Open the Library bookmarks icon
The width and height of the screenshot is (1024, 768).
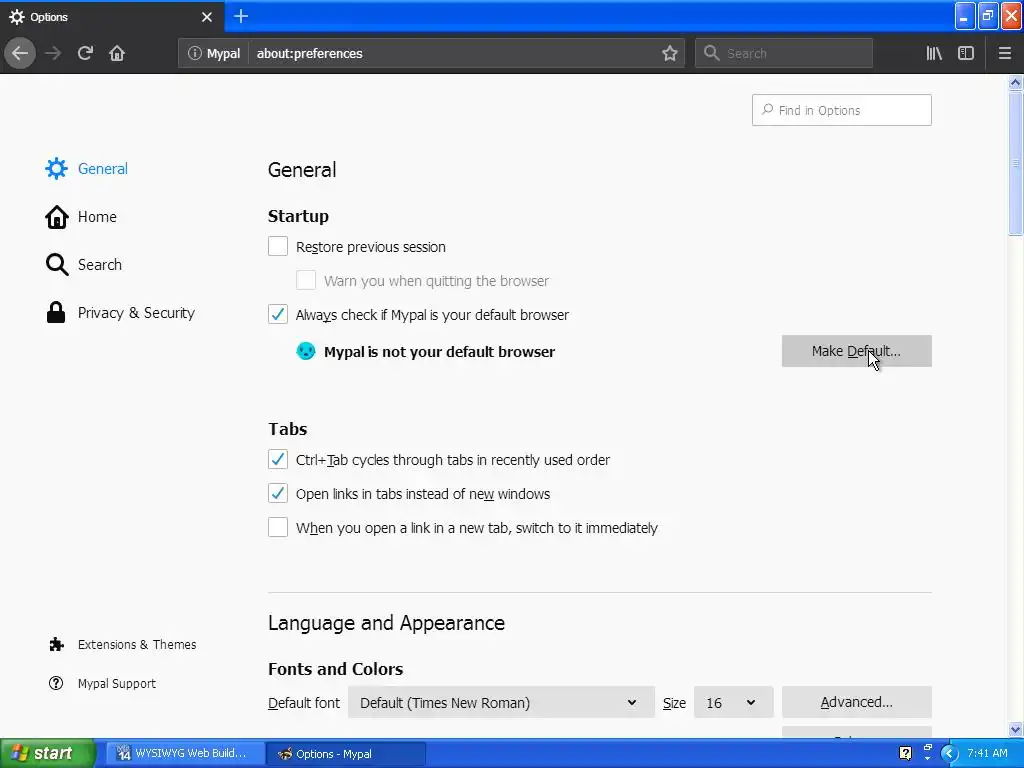[934, 54]
